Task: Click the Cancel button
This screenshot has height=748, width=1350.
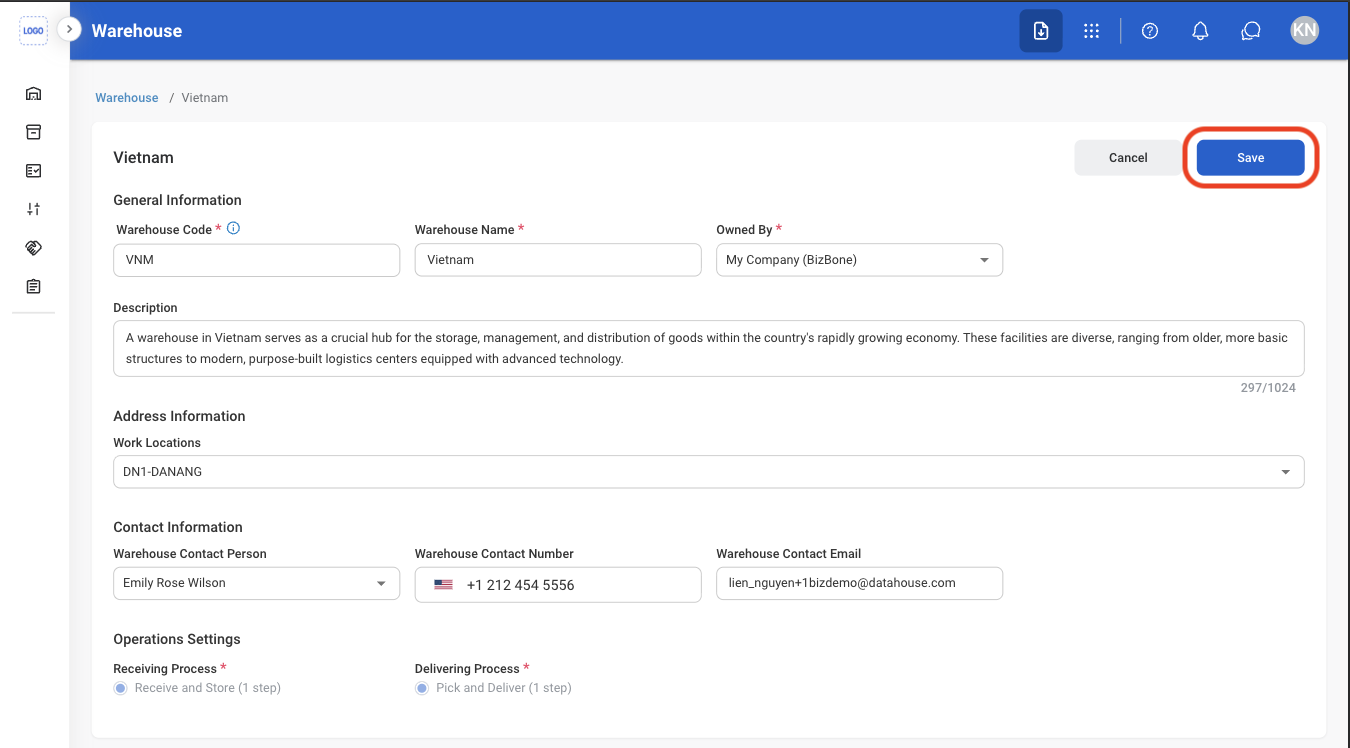Action: [x=1128, y=158]
